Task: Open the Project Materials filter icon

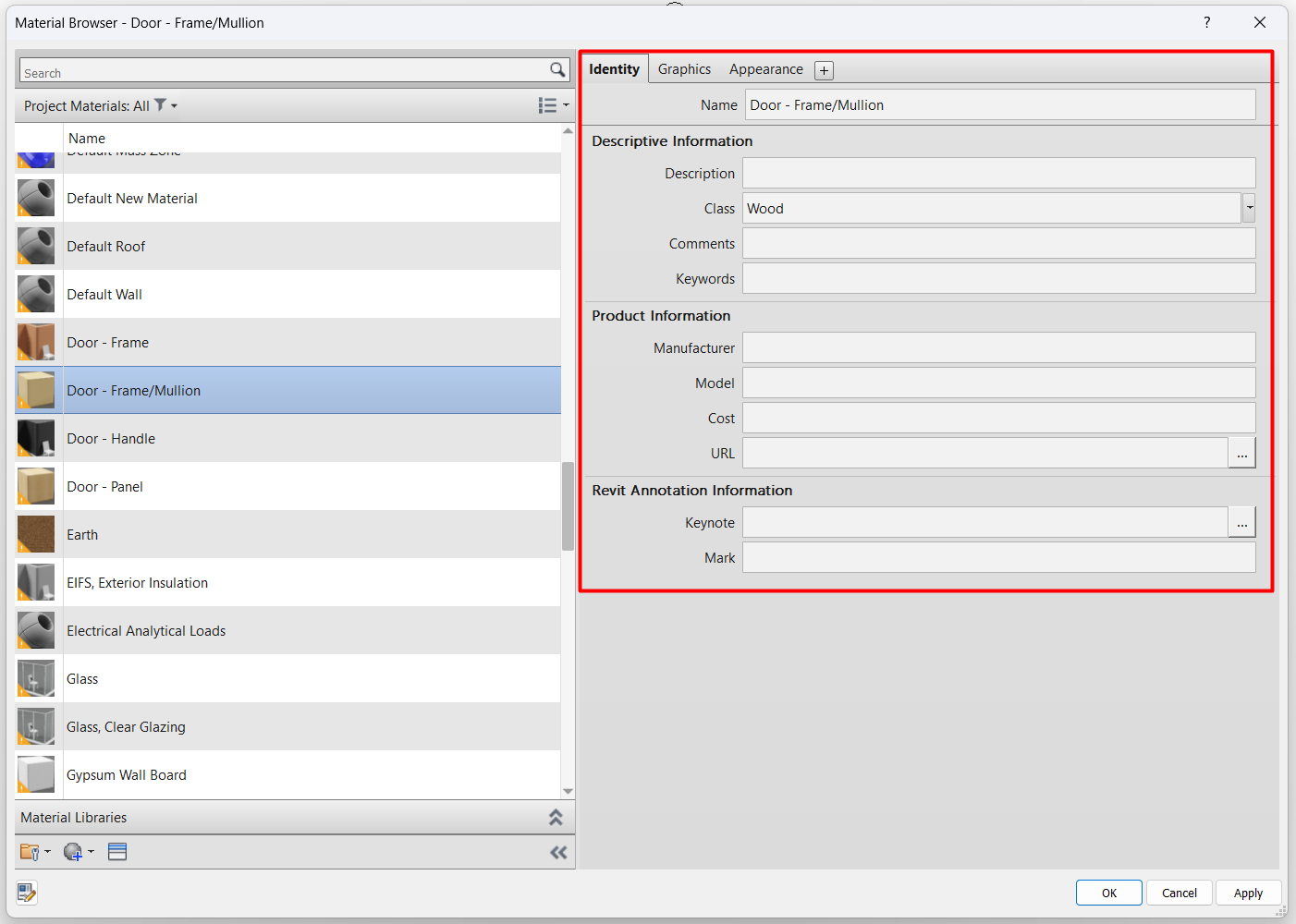Action: point(161,105)
